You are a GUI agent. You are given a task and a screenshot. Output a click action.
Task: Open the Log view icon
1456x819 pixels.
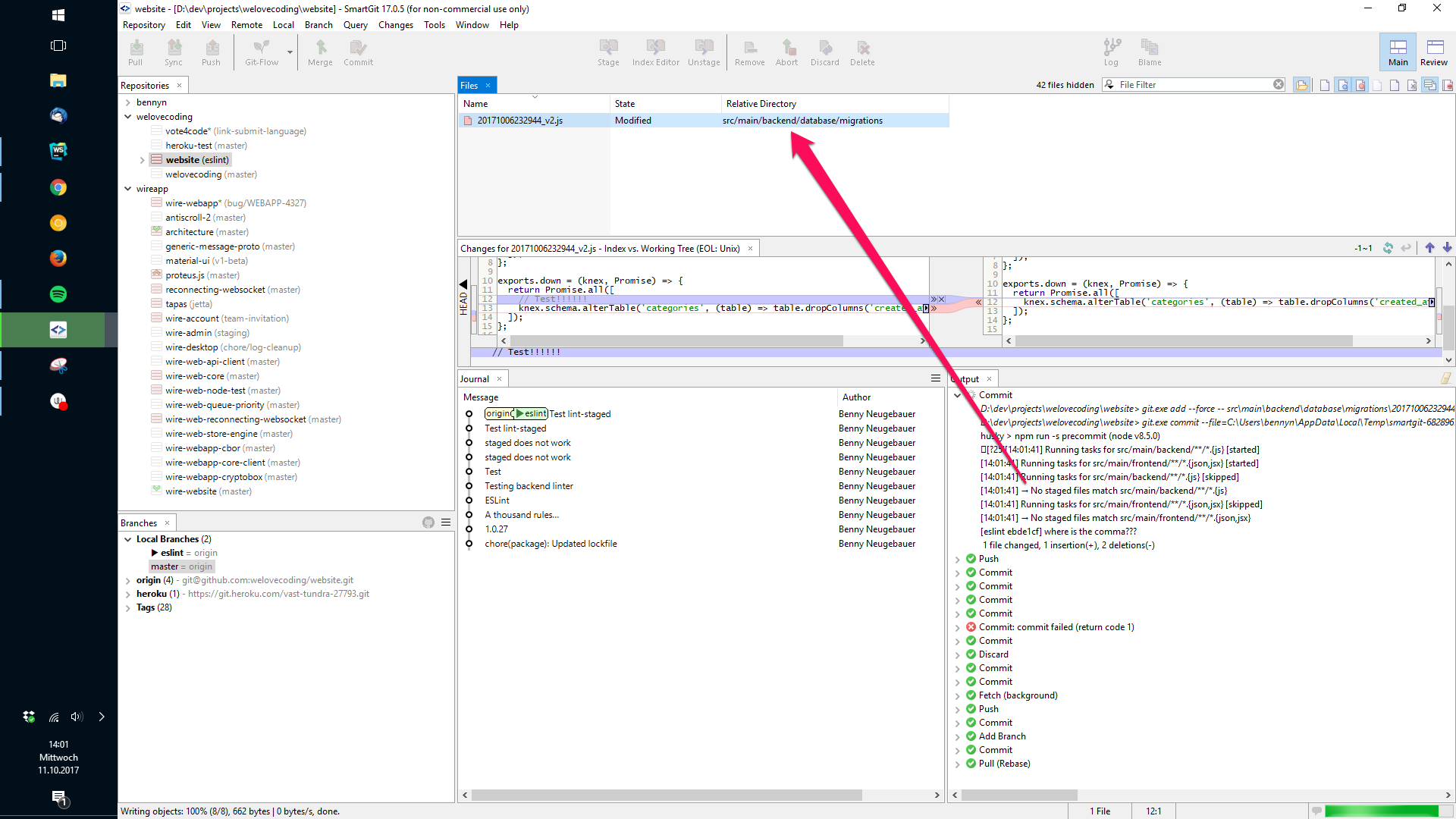[x=1112, y=52]
